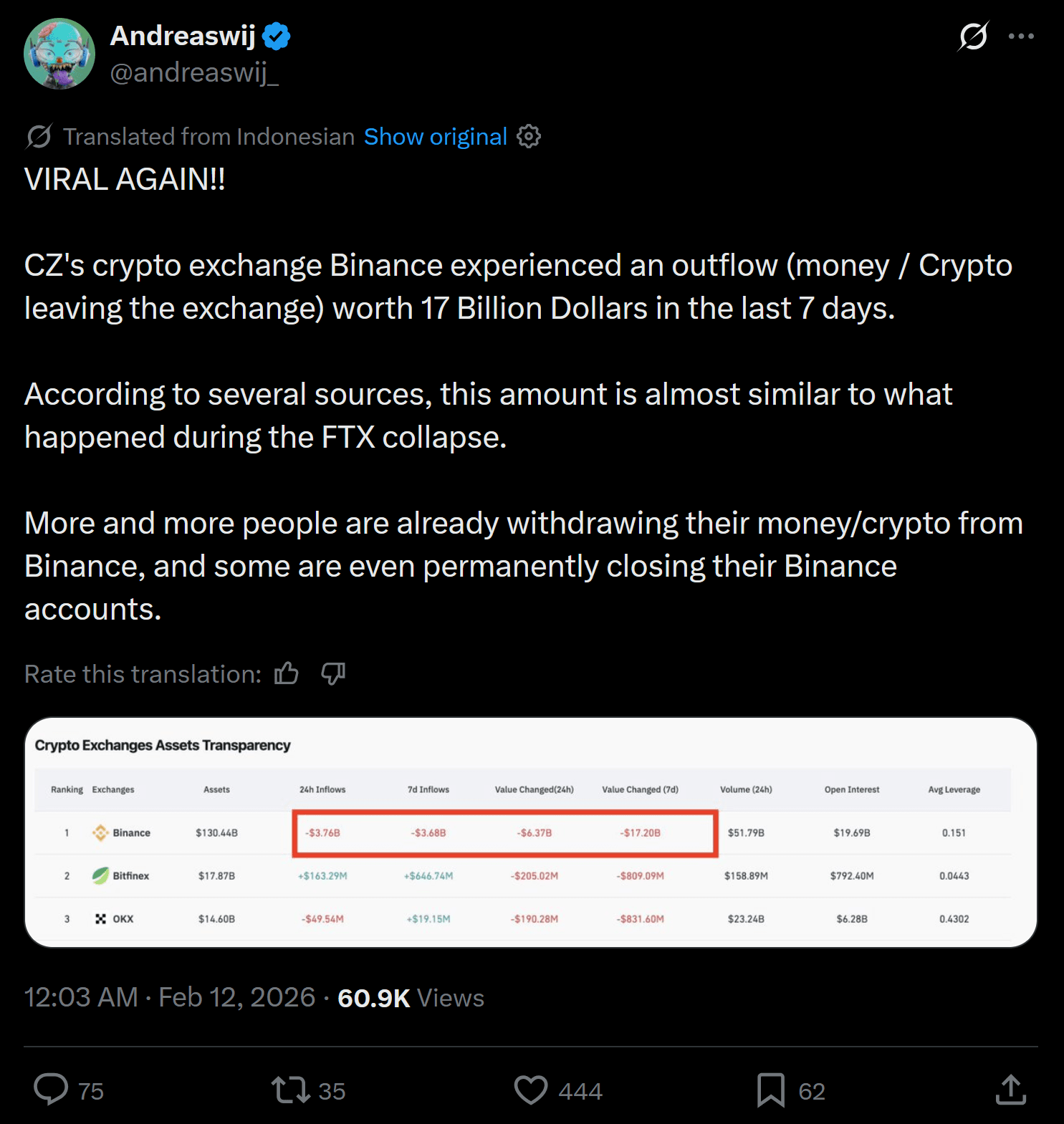
Task: Open the Crypto Exchanges Assets Transparency image
Action: click(531, 832)
